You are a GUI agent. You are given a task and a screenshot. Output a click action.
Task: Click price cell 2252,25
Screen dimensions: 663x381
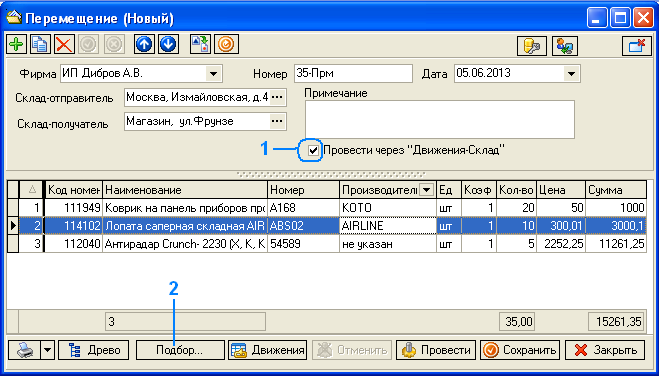[x=561, y=244]
